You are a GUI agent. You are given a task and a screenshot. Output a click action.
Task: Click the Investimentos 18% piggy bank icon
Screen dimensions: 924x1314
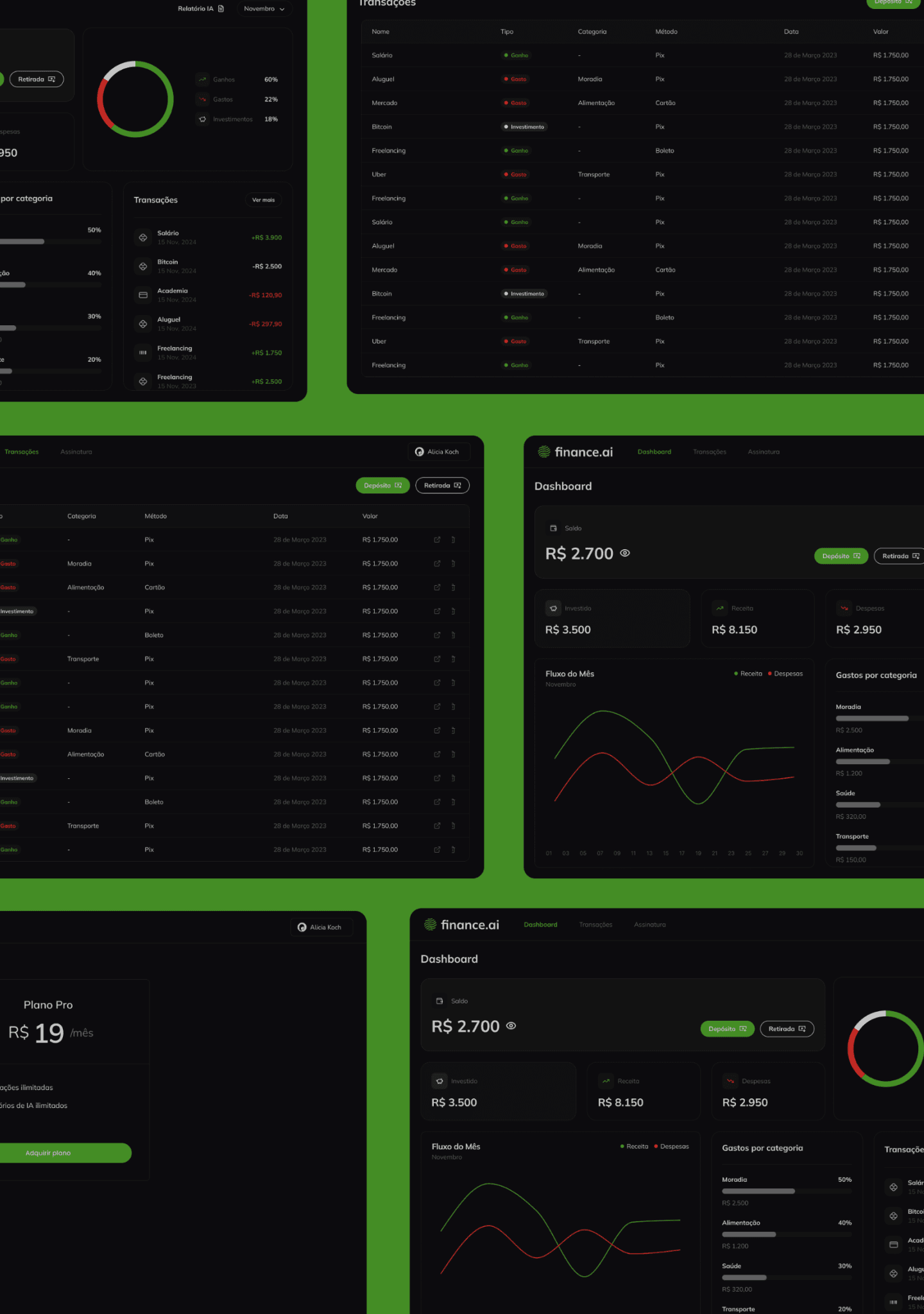pyautogui.click(x=203, y=119)
